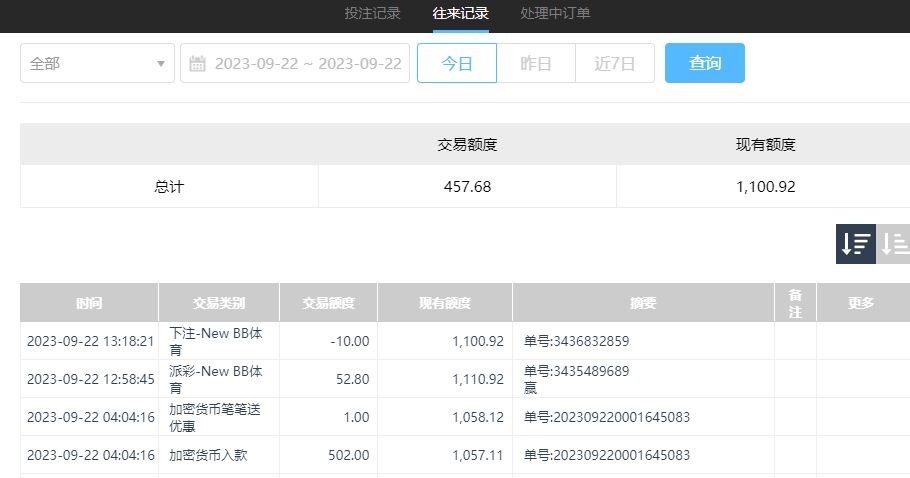Select the 今日 quick filter
The width and height of the screenshot is (910, 478).
click(456, 63)
